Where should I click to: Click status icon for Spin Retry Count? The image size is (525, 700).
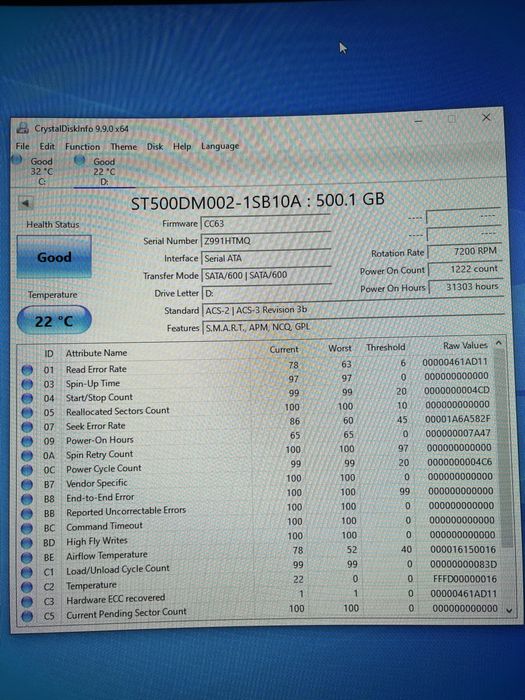pos(27,455)
